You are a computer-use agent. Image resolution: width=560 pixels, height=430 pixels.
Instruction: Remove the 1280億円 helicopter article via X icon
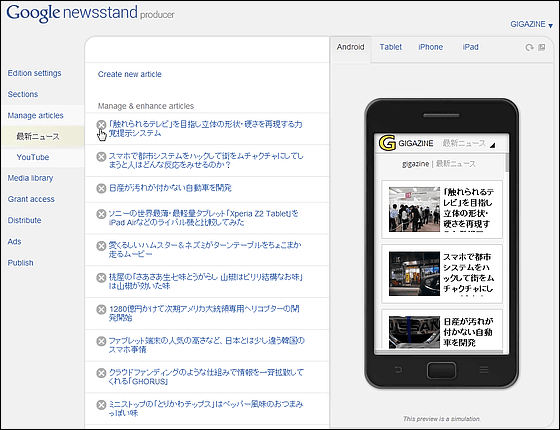tap(101, 309)
